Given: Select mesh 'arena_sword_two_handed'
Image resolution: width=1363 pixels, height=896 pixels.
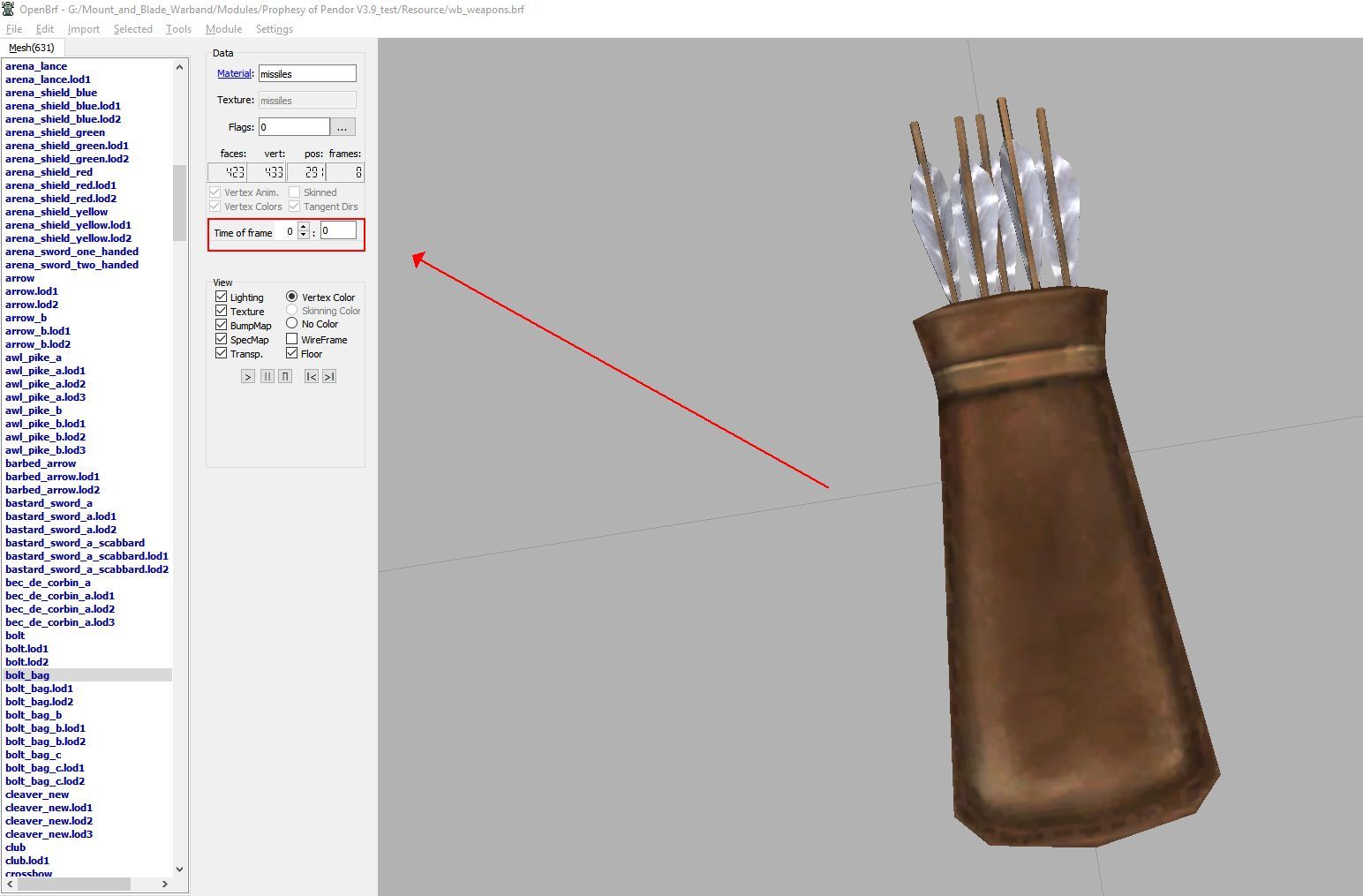Looking at the screenshot, I should coord(72,265).
